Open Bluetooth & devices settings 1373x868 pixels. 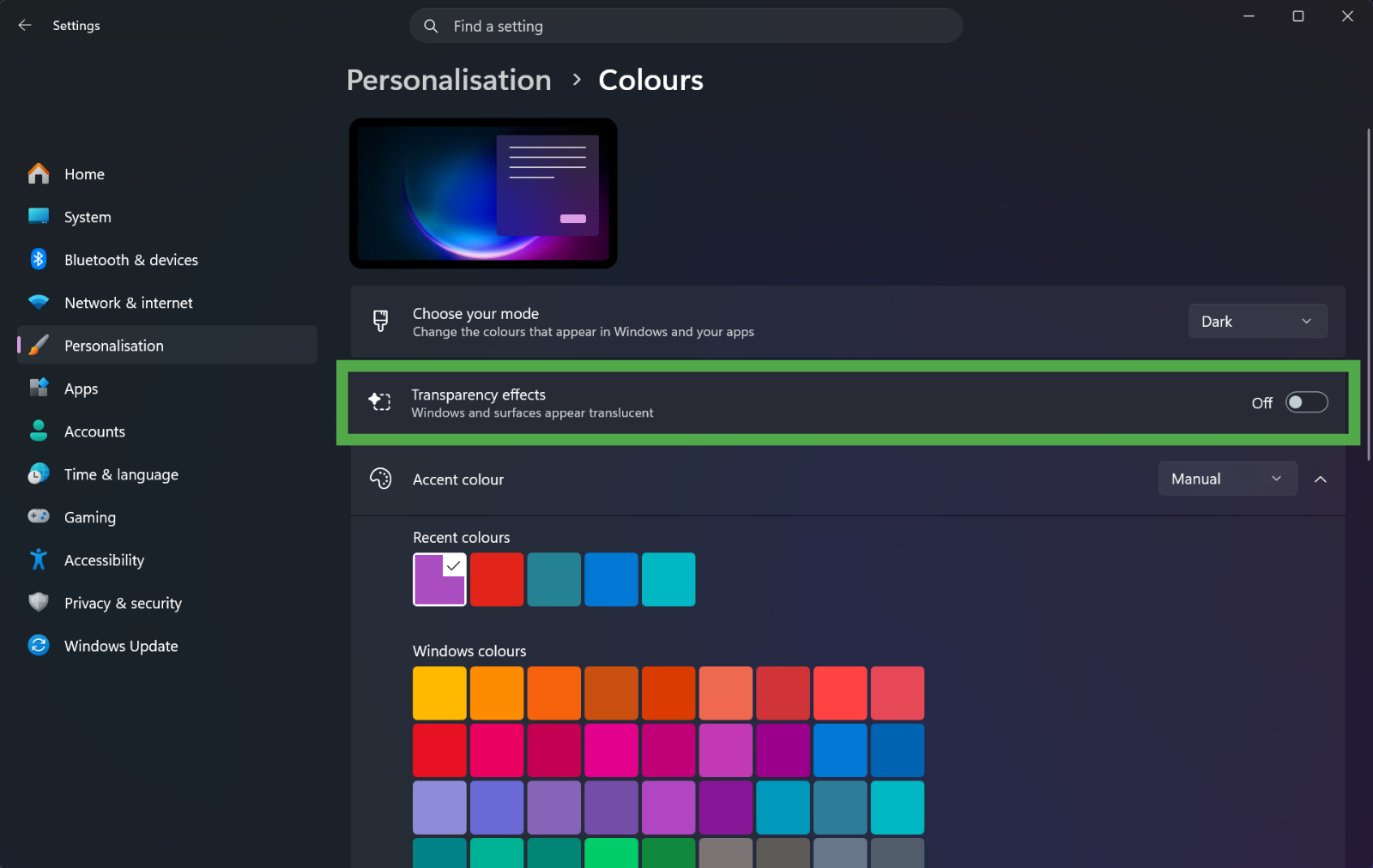167,260
